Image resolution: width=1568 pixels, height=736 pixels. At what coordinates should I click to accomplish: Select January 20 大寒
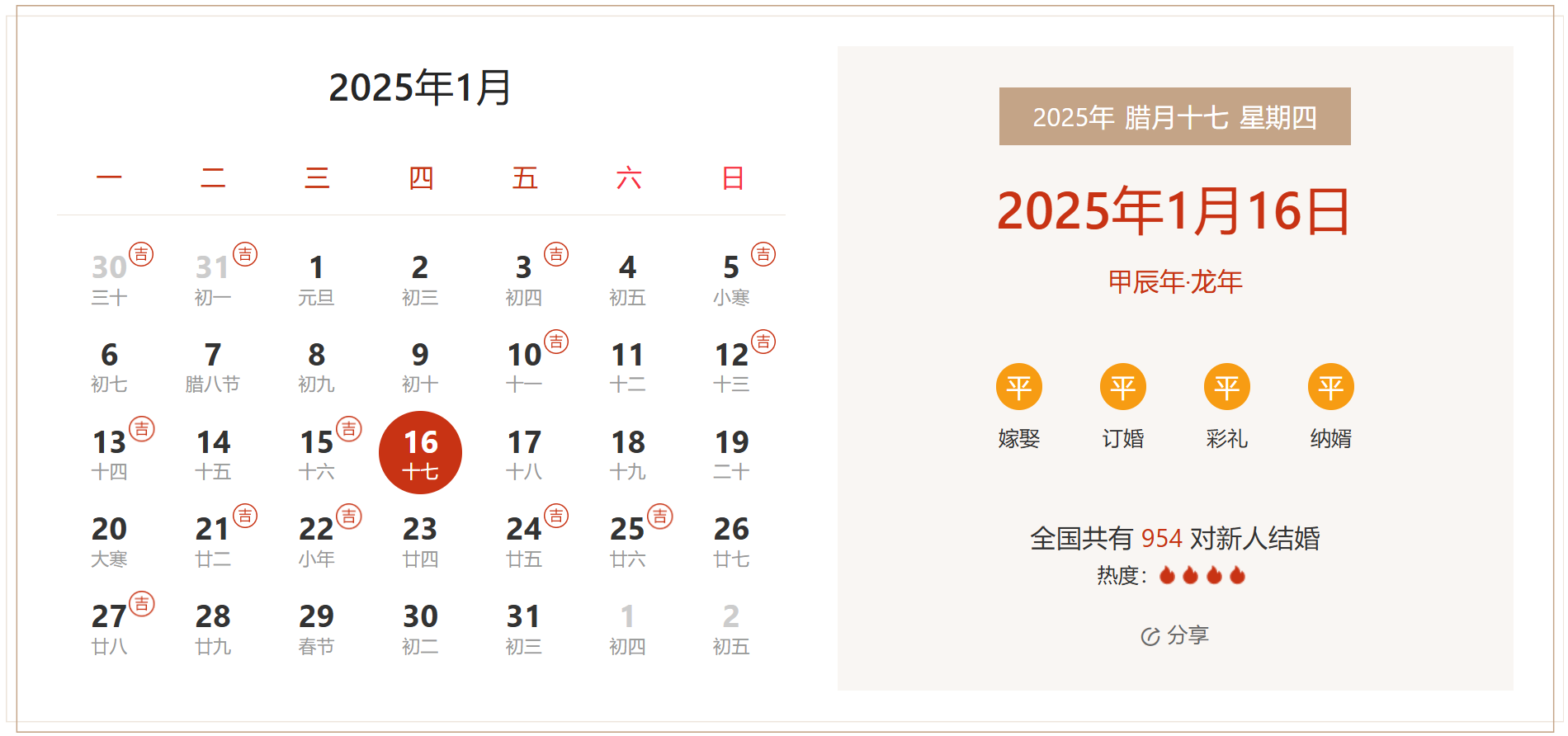(x=109, y=541)
